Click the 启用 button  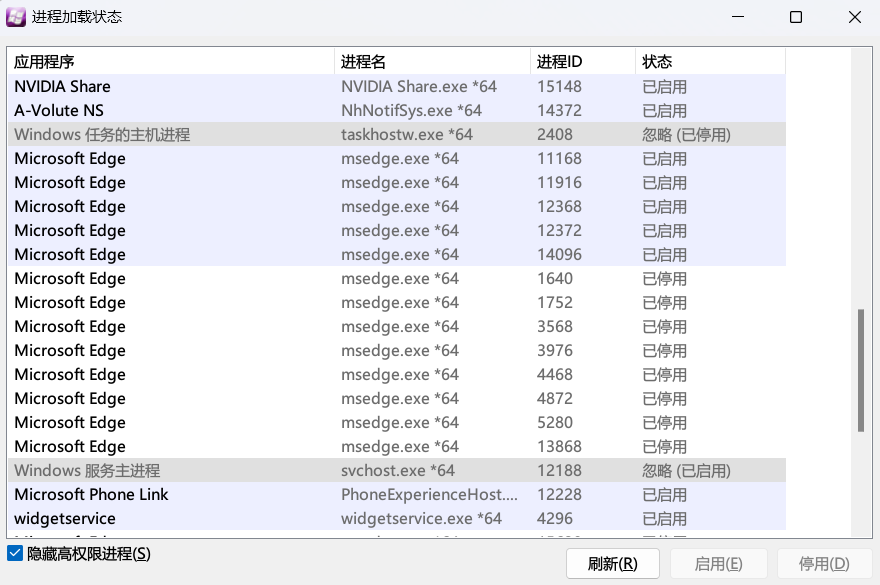(x=718, y=563)
